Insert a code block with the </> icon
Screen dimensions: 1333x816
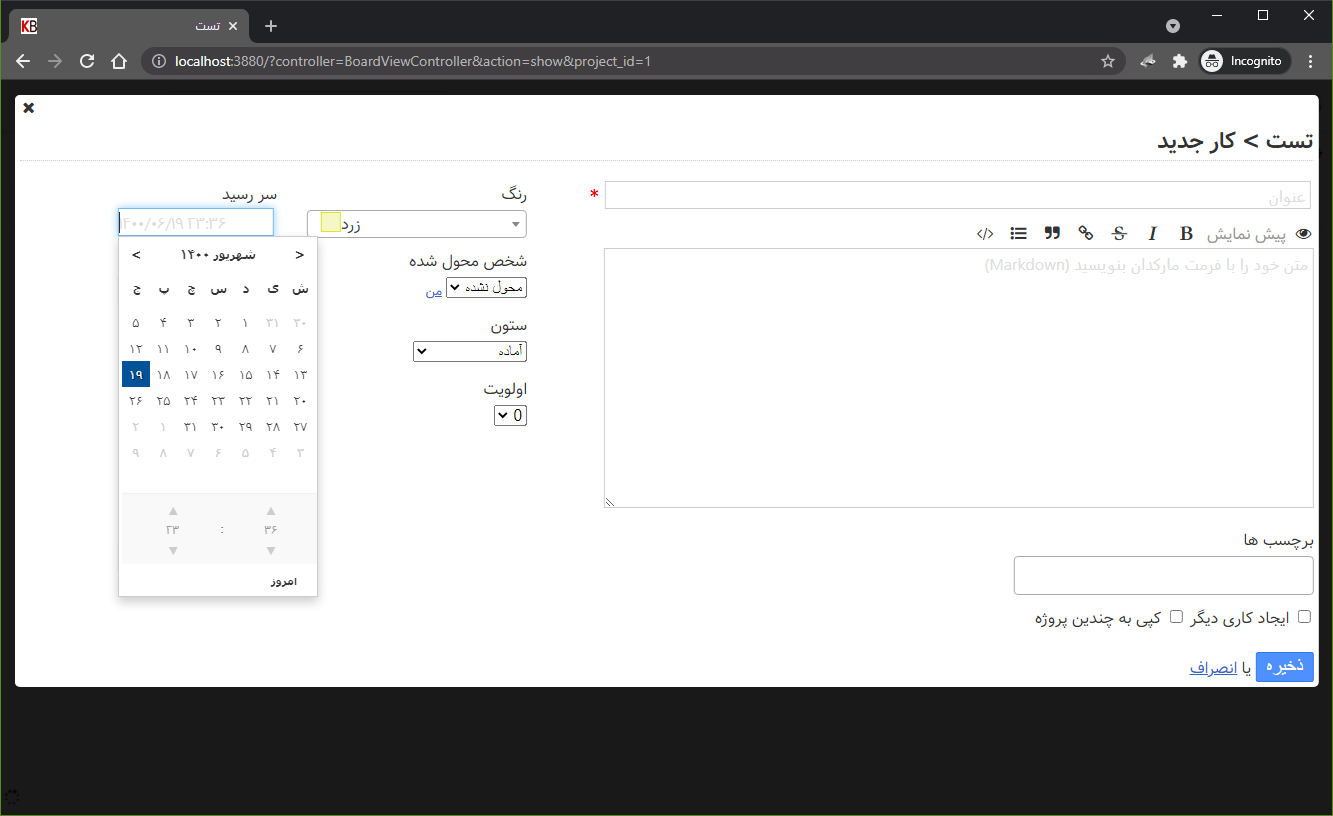tap(985, 234)
